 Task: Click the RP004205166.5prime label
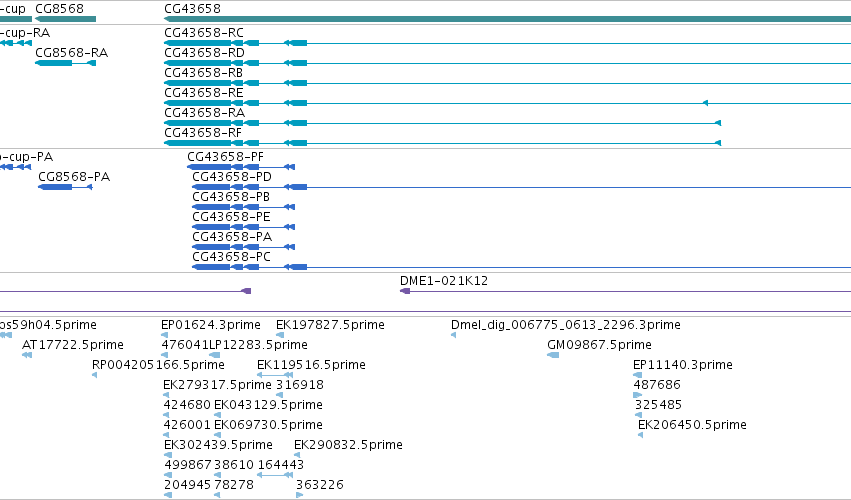(158, 365)
